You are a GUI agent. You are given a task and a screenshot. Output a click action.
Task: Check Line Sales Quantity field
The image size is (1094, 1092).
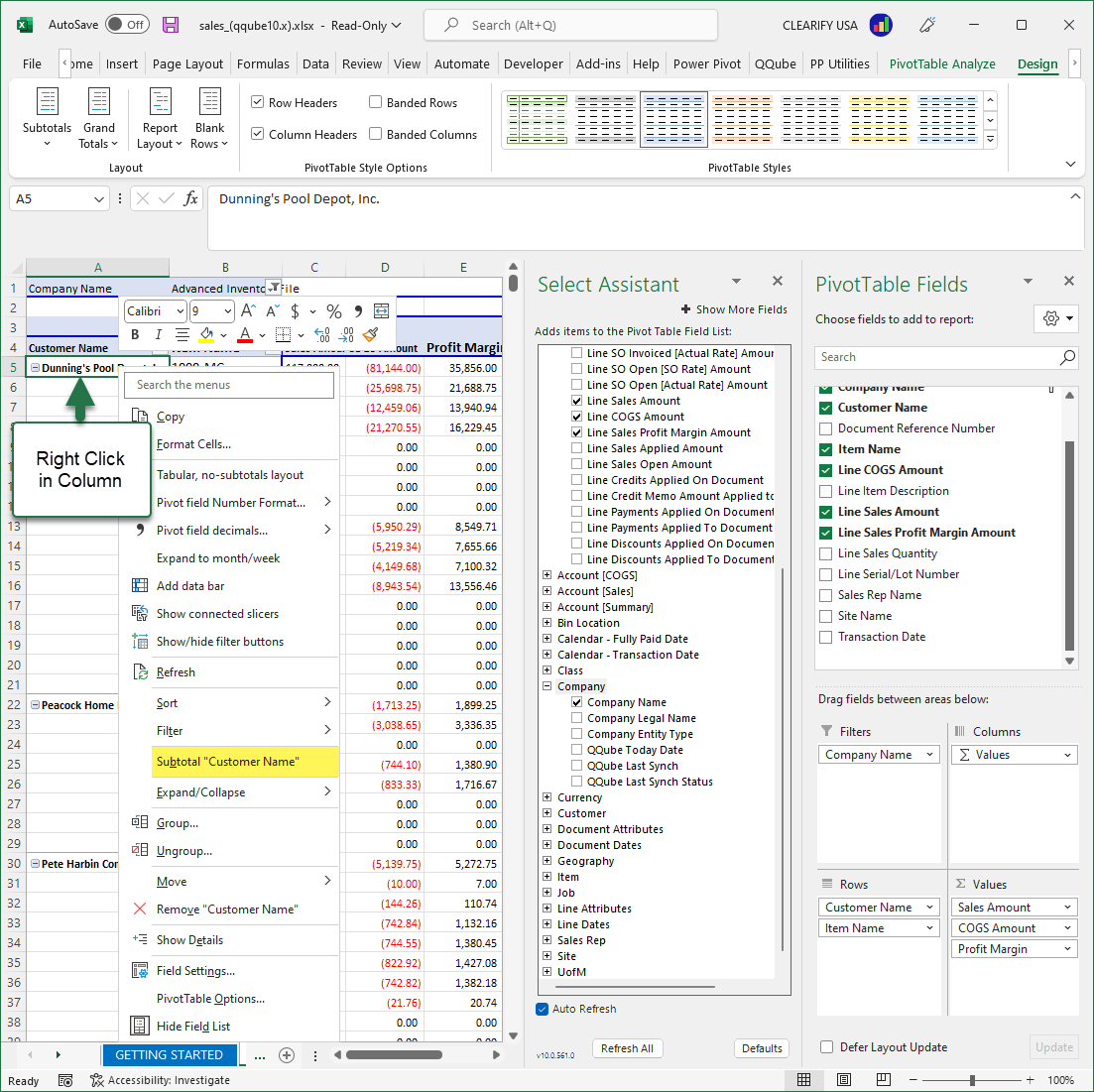coord(825,553)
